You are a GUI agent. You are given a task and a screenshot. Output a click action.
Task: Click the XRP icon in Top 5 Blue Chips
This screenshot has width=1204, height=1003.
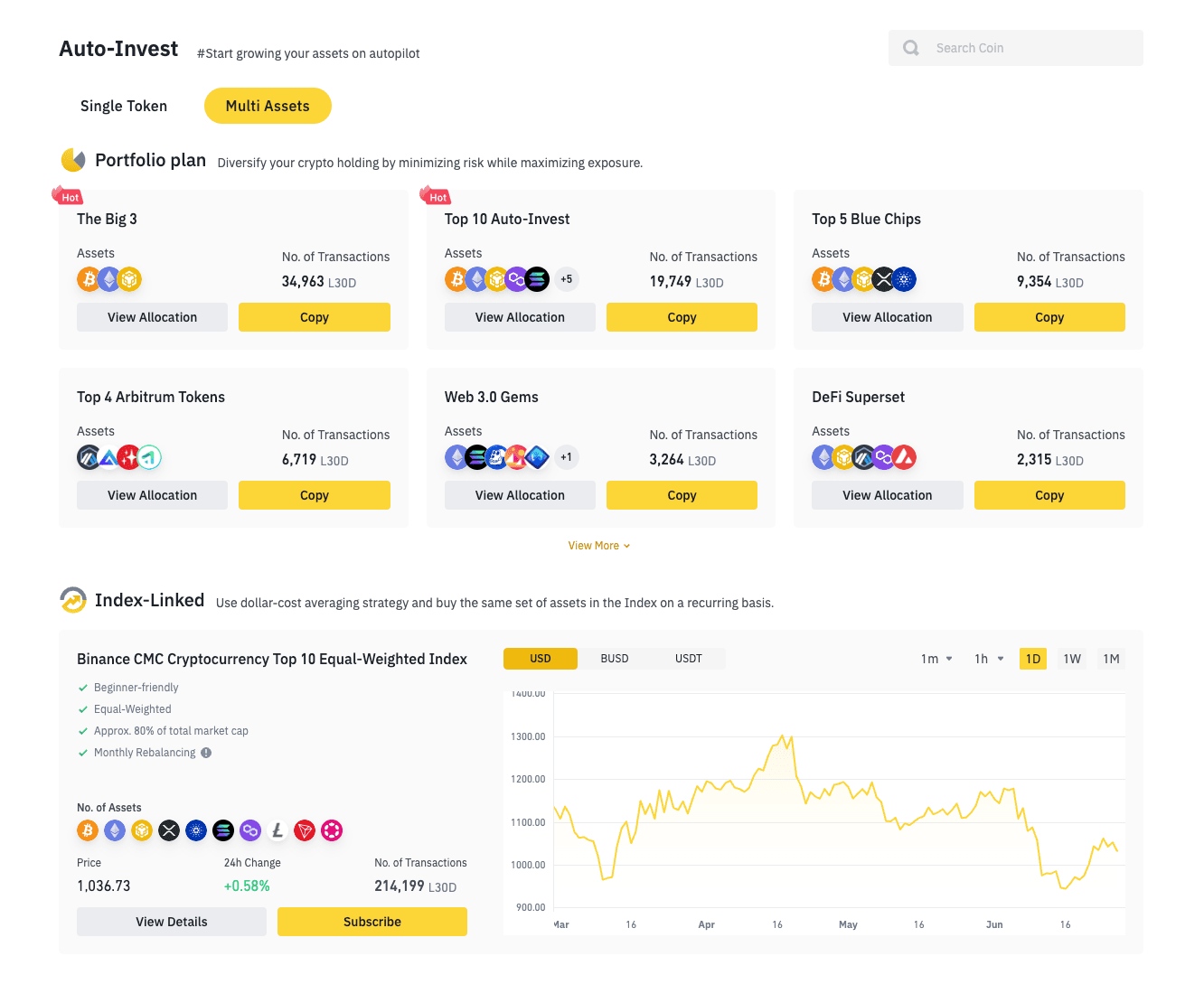[x=883, y=279]
